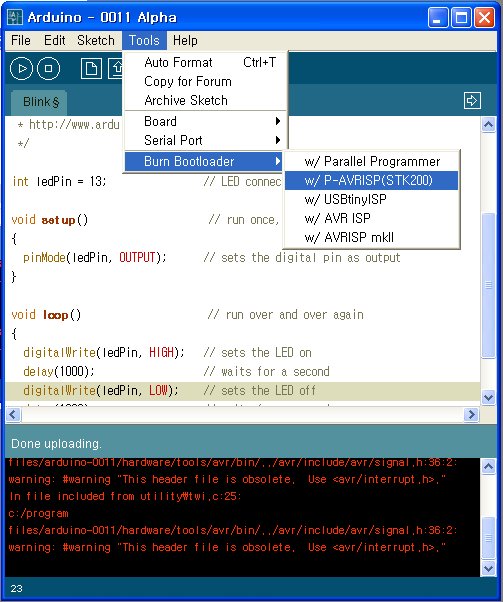The width and height of the screenshot is (503, 602).
Task: Click editor horizontal scroll left arrow
Action: click(x=13, y=415)
